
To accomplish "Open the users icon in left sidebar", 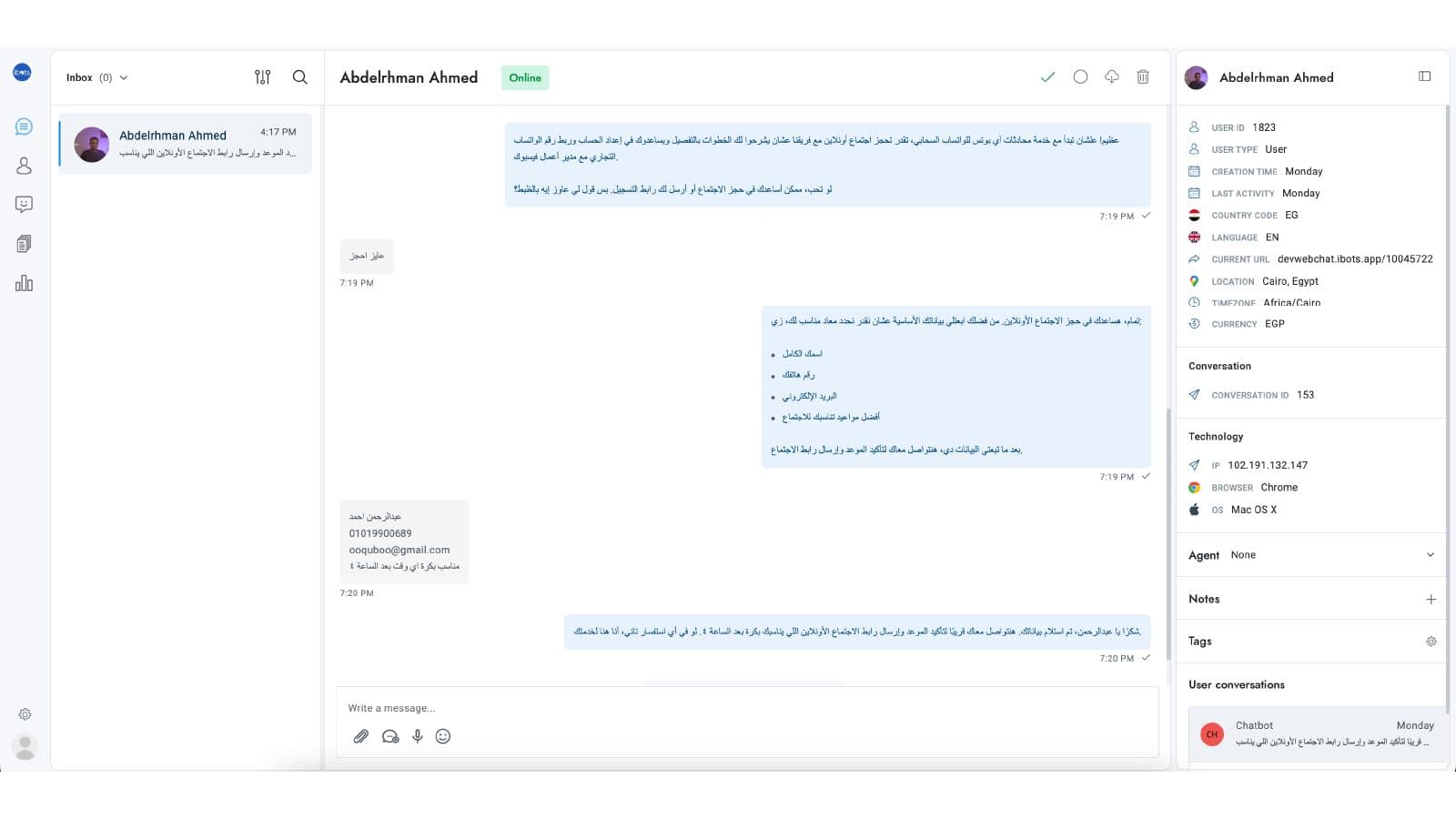I will pyautogui.click(x=24, y=166).
